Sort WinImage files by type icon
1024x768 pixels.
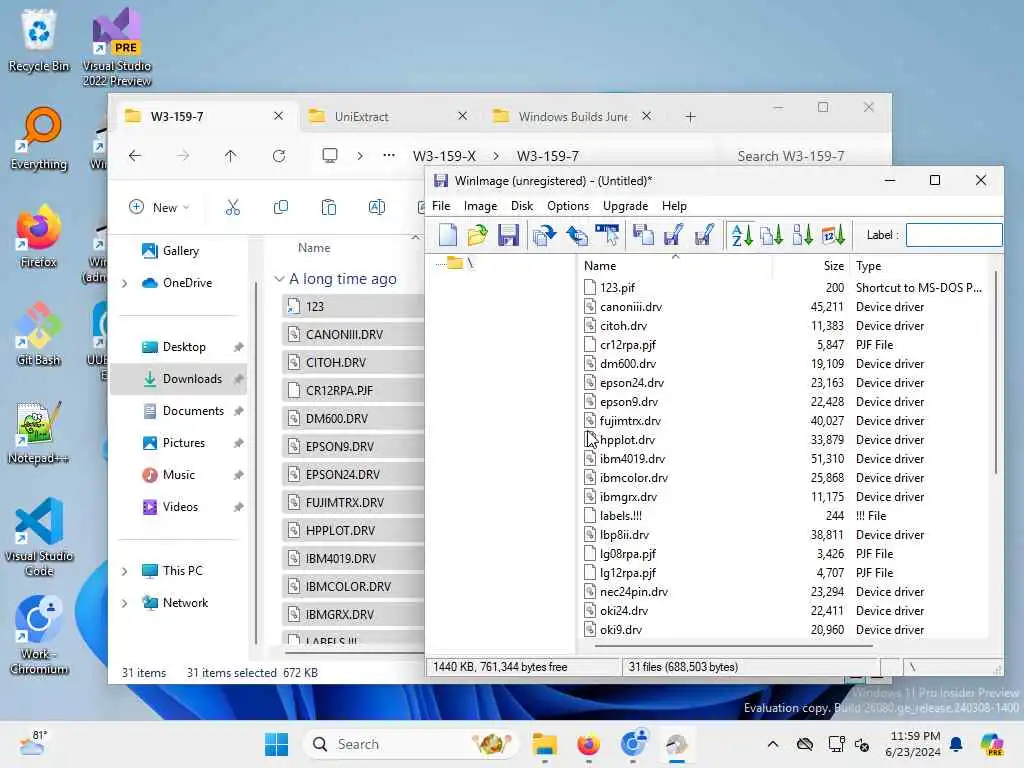(x=771, y=235)
